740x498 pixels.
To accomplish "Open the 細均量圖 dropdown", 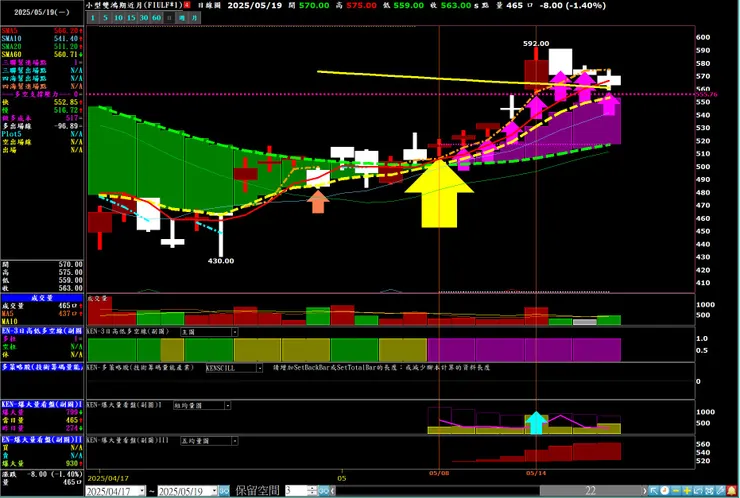I will 228,405.
